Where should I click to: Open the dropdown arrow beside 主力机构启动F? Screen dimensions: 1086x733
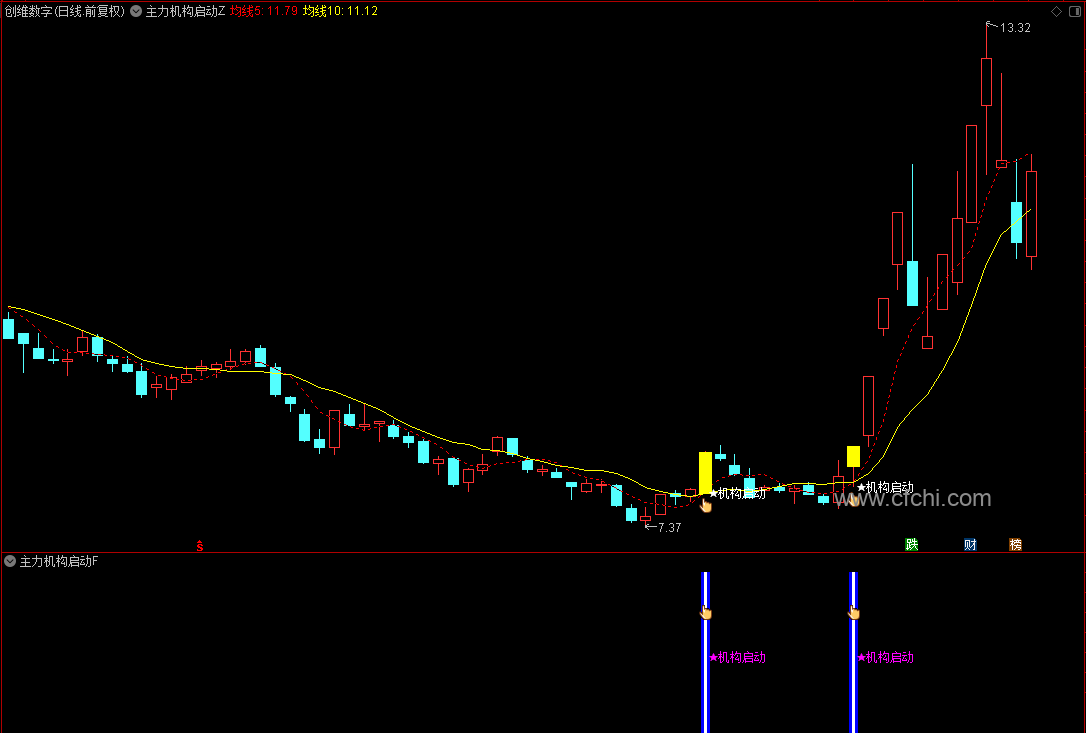10,561
